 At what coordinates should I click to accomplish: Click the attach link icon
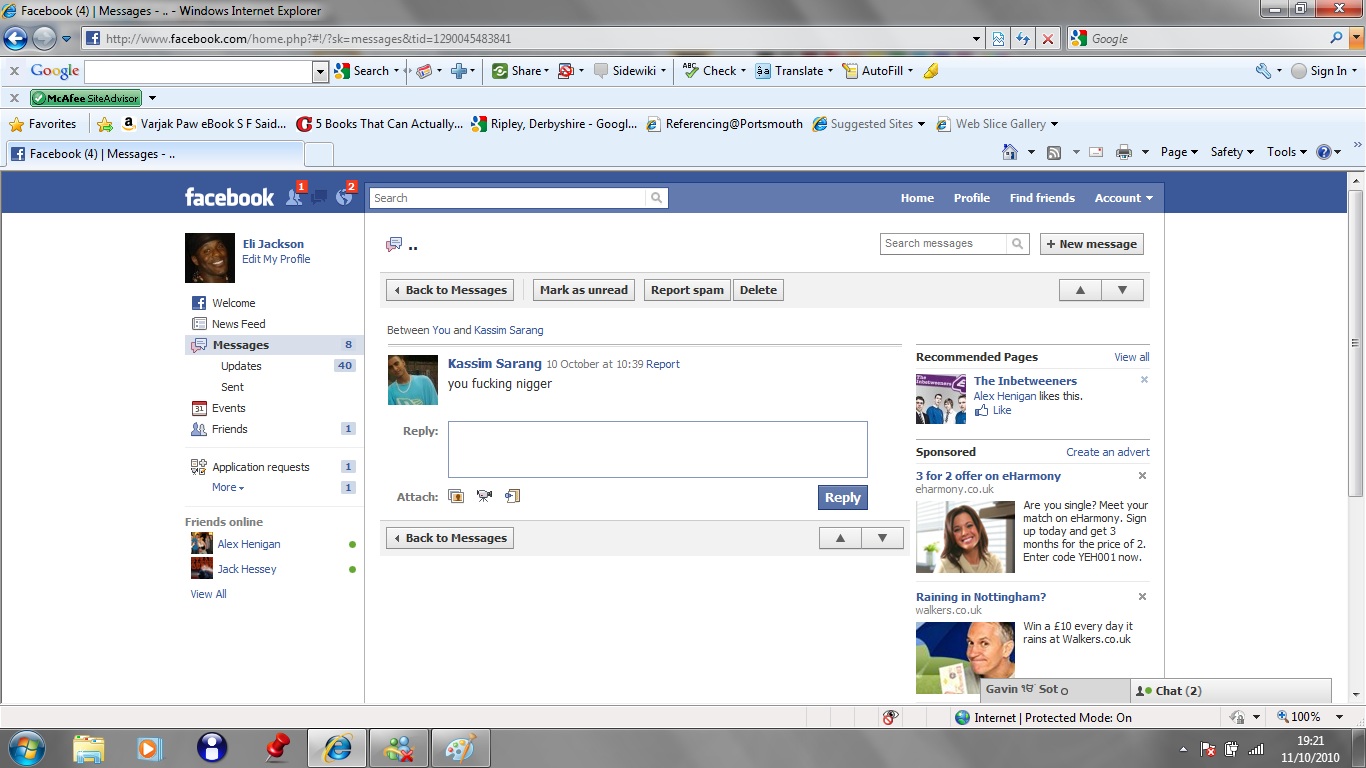coord(513,496)
